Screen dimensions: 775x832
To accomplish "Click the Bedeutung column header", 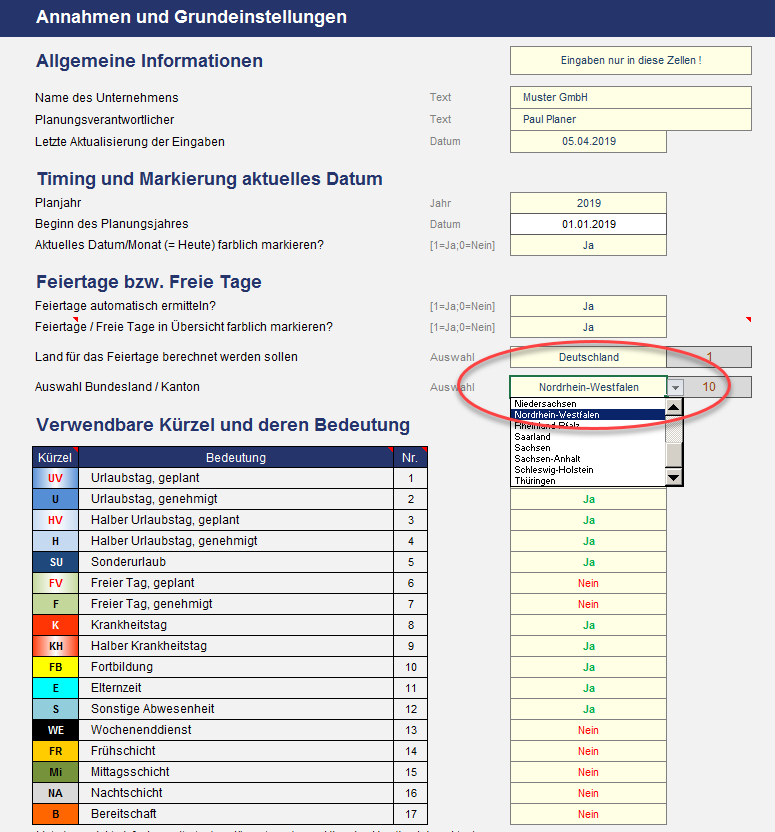I will pyautogui.click(x=236, y=457).
